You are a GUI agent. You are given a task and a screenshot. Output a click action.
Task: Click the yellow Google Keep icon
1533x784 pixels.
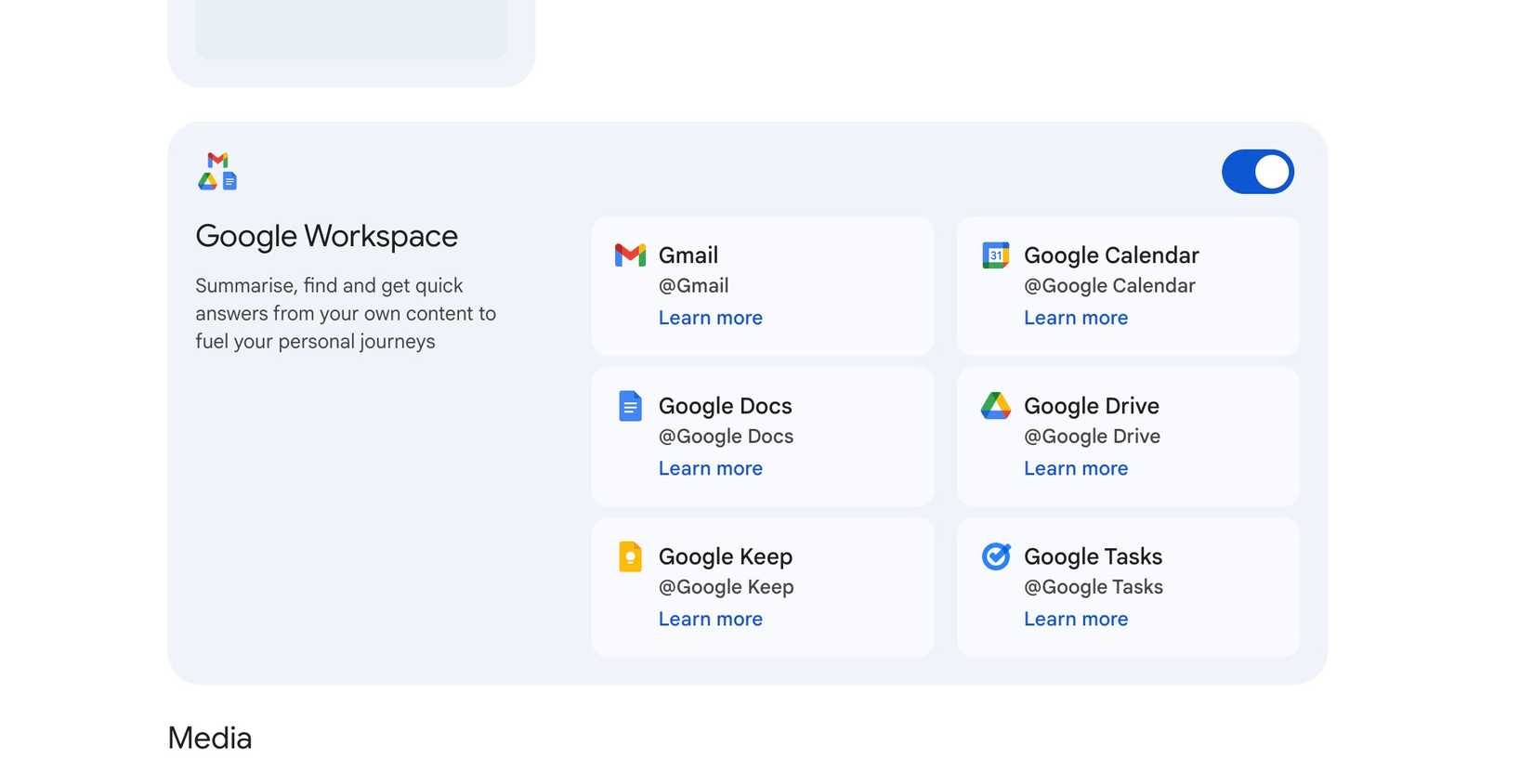click(x=630, y=556)
